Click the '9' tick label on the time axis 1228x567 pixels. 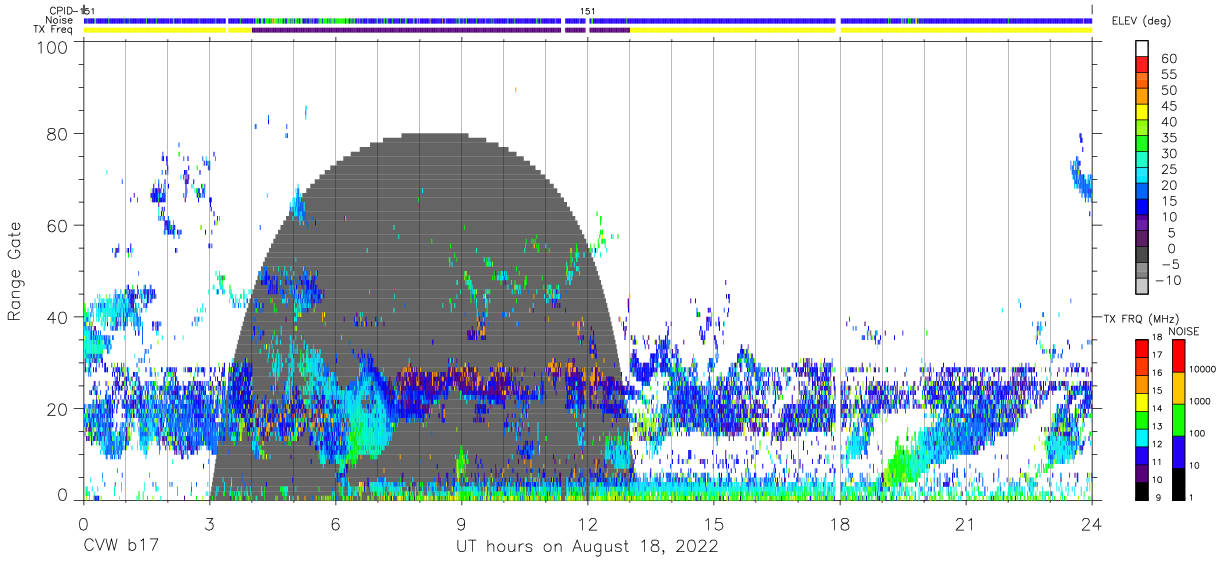point(461,524)
